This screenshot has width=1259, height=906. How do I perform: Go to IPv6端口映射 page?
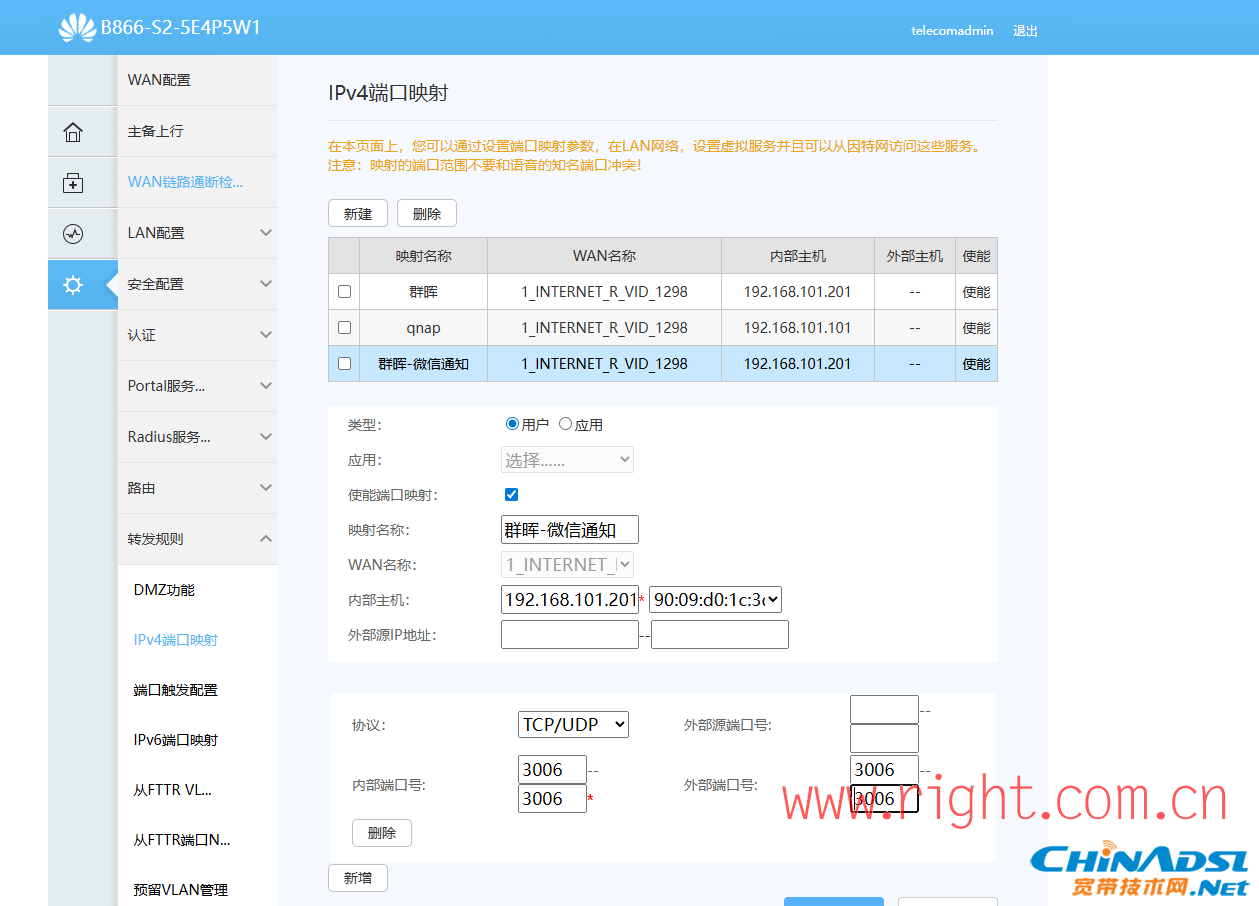[x=176, y=740]
